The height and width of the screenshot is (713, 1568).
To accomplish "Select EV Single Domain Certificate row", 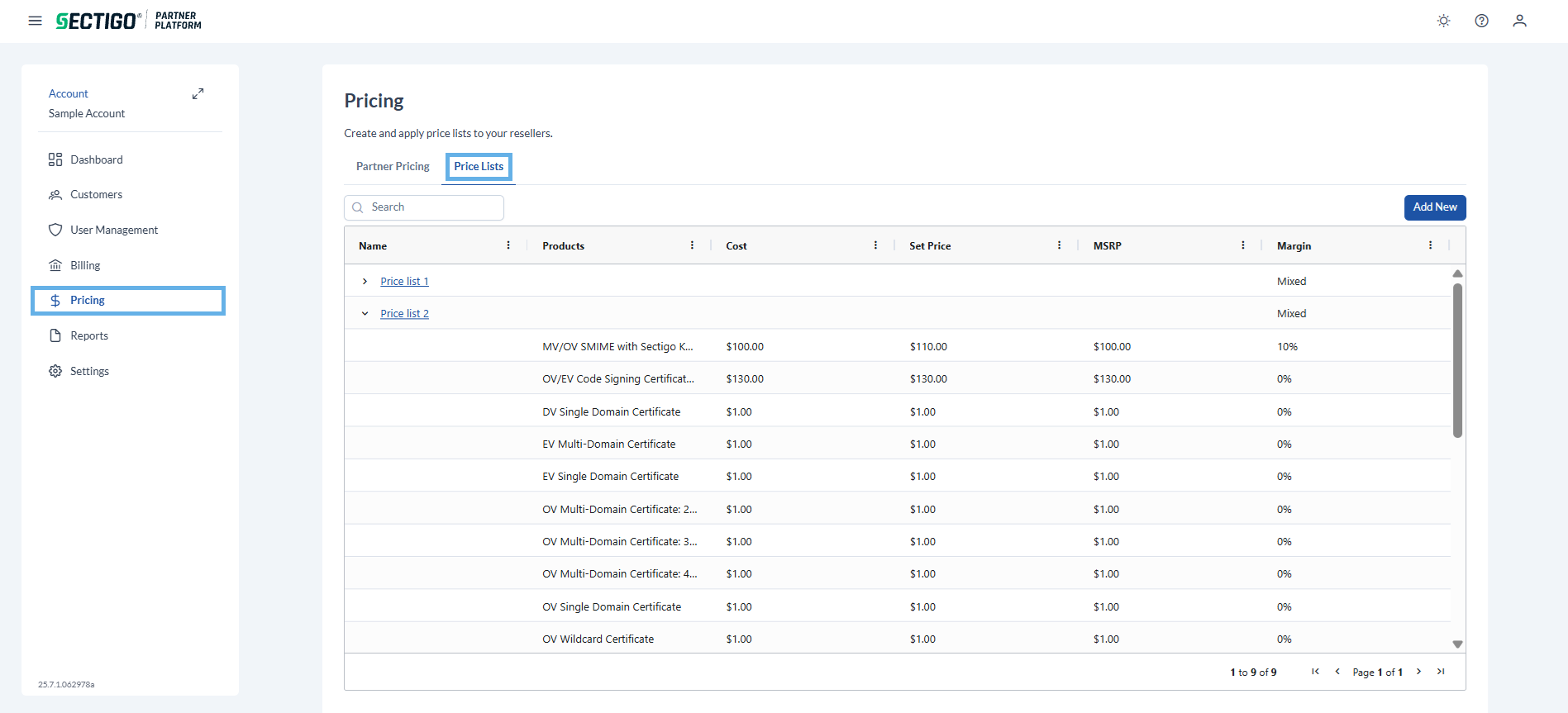I will pos(898,477).
